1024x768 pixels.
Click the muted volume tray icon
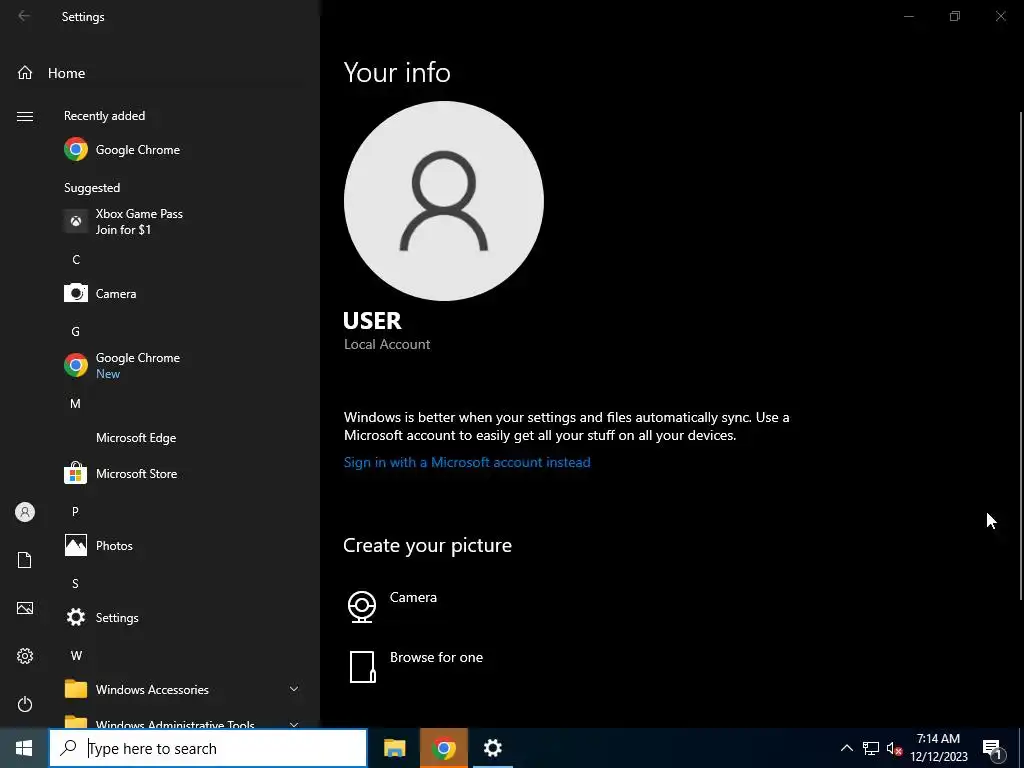[894, 748]
